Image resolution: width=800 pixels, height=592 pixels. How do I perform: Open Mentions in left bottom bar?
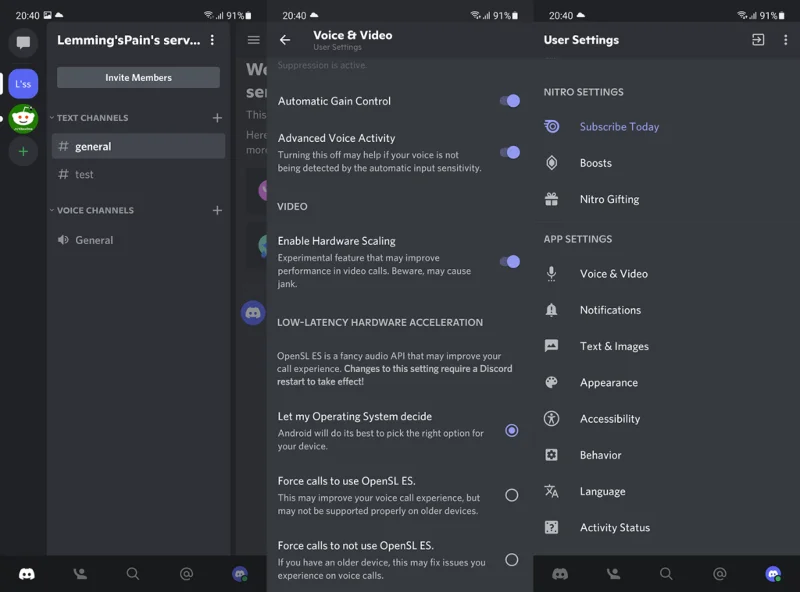(x=187, y=574)
